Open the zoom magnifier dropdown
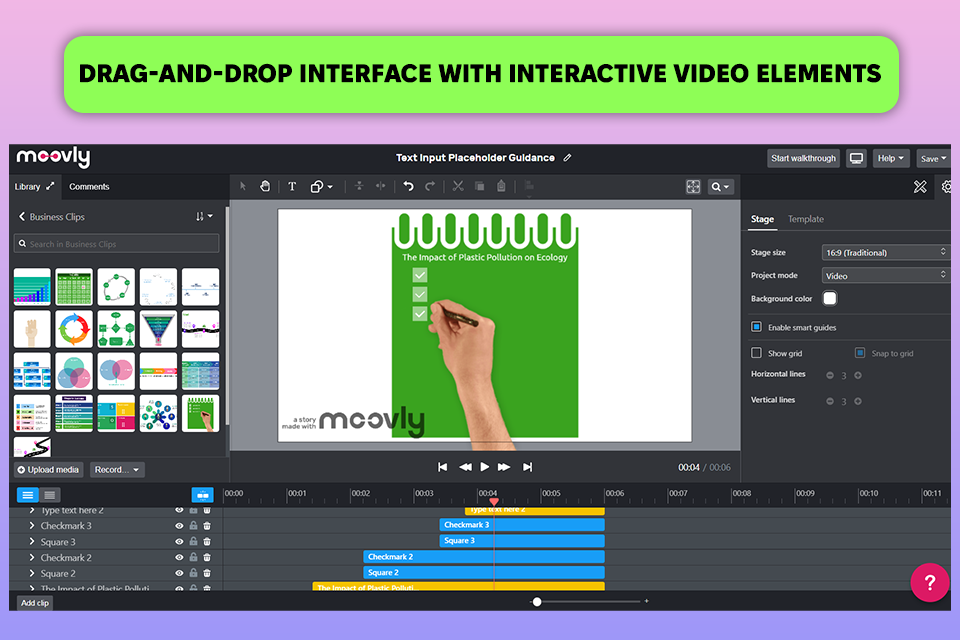The width and height of the screenshot is (960, 640). [721, 187]
